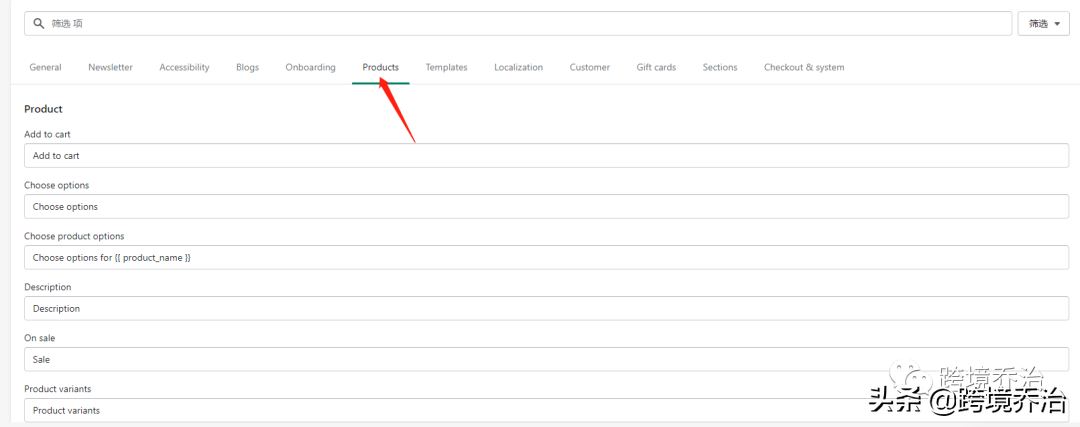1080x427 pixels.
Task: Edit the Description translation field
Action: pyautogui.click(x=546, y=309)
